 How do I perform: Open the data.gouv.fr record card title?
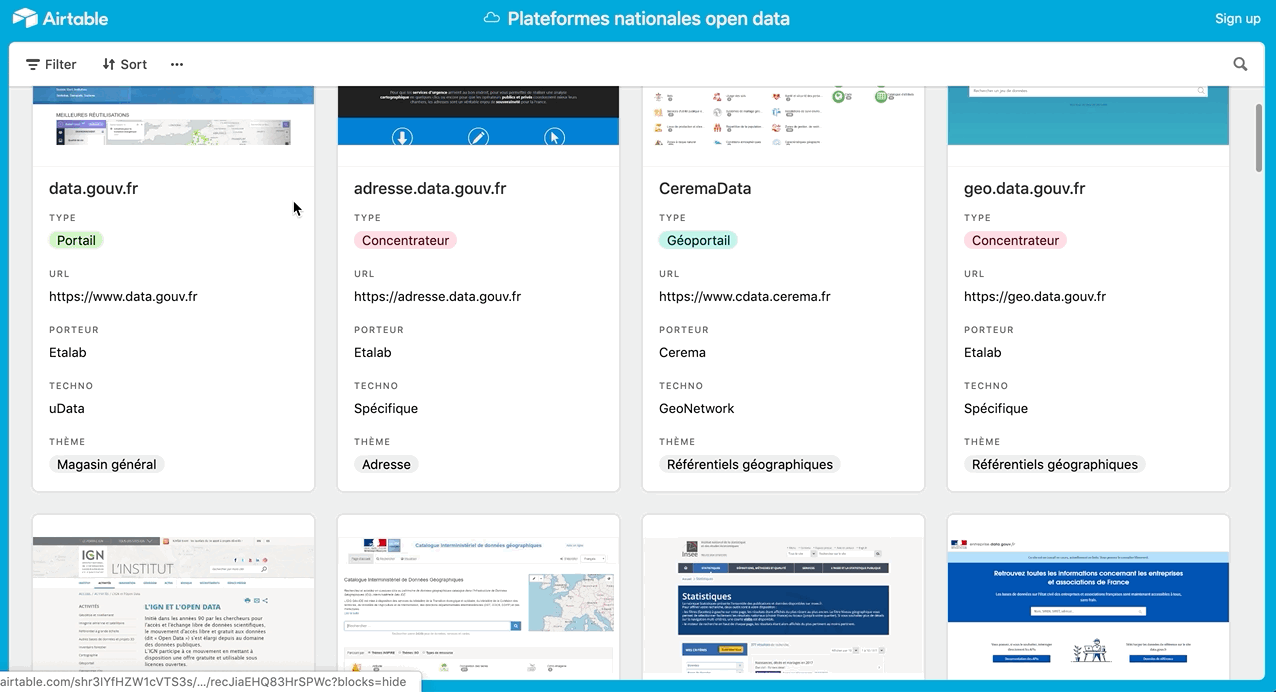[x=93, y=188]
